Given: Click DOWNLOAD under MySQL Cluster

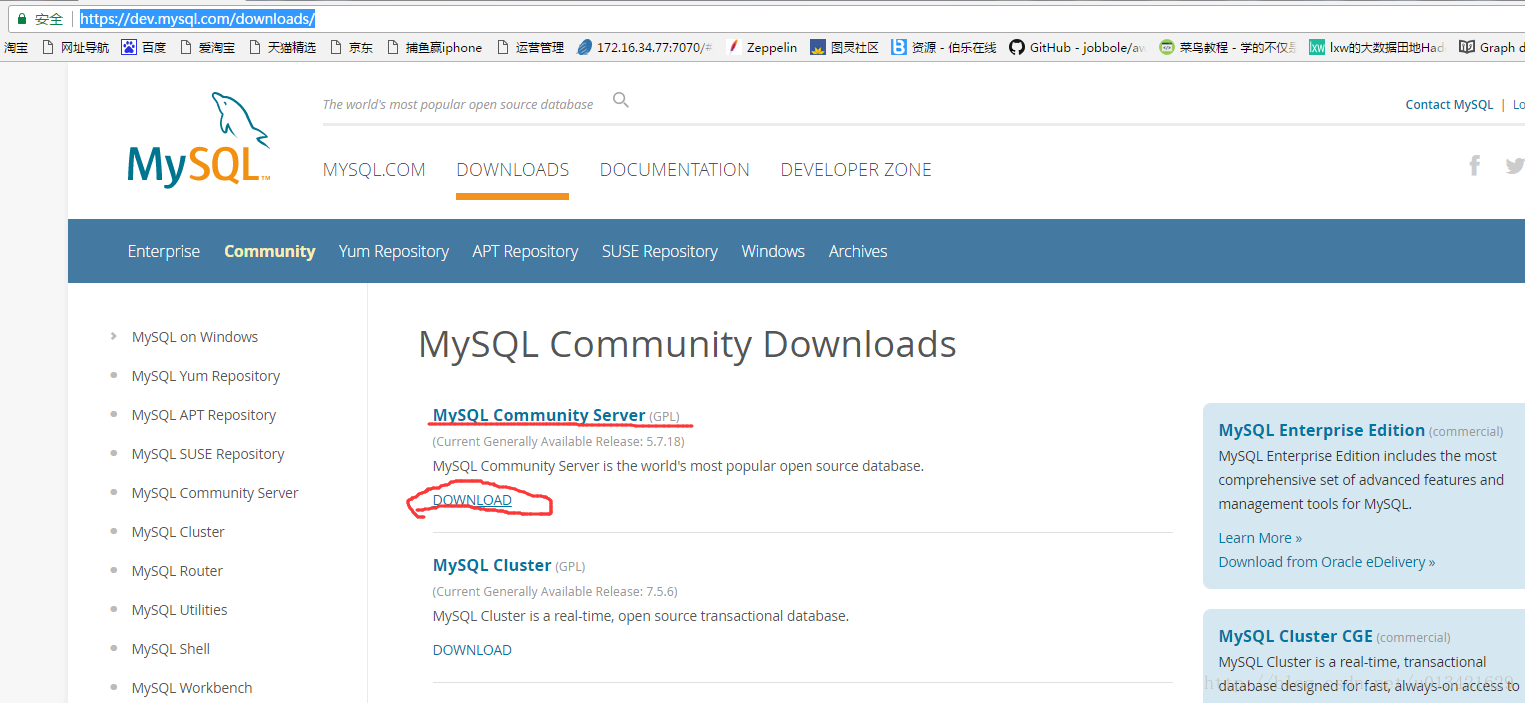Looking at the screenshot, I should (472, 650).
